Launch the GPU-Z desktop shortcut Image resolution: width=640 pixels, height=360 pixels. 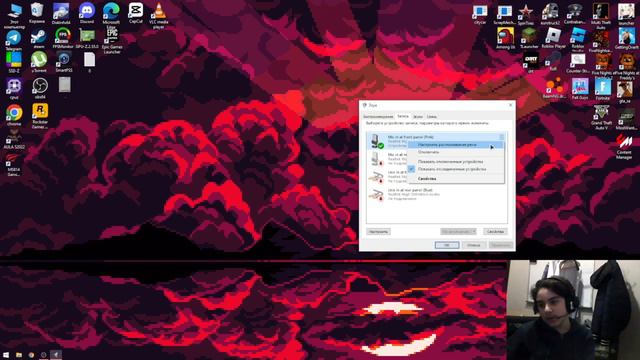coord(87,38)
